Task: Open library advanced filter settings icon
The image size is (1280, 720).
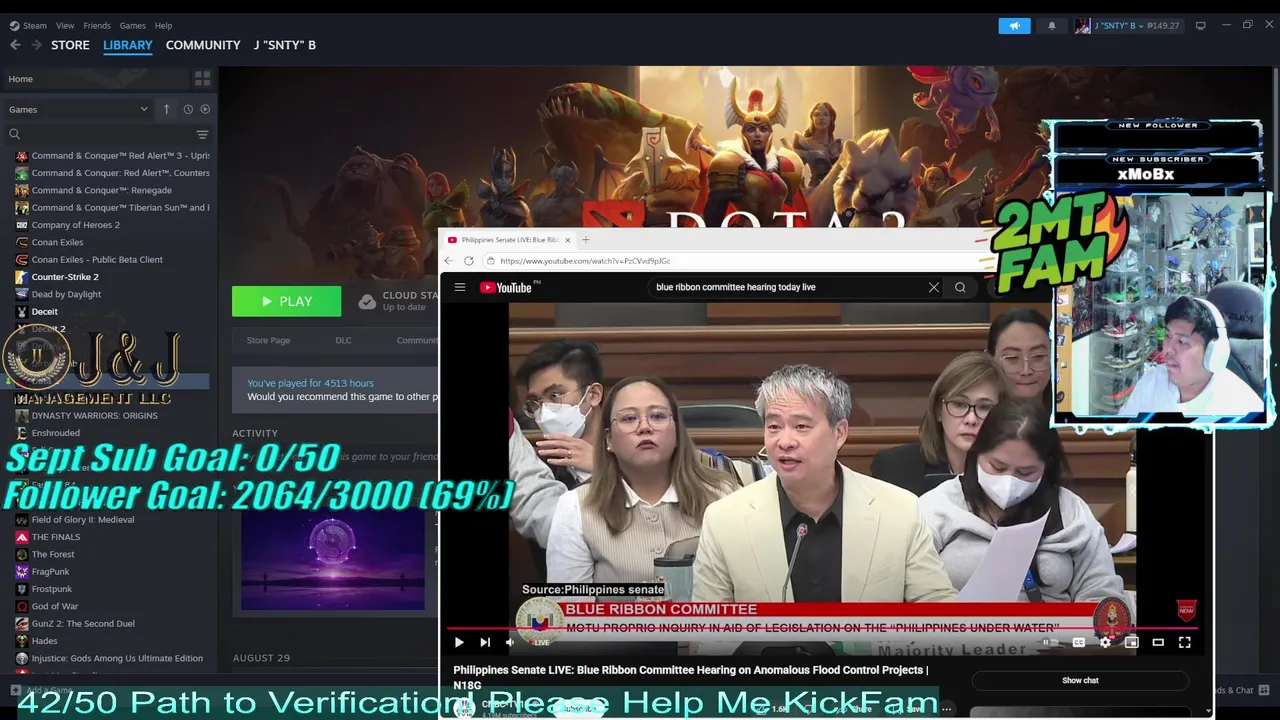Action: tap(202, 134)
